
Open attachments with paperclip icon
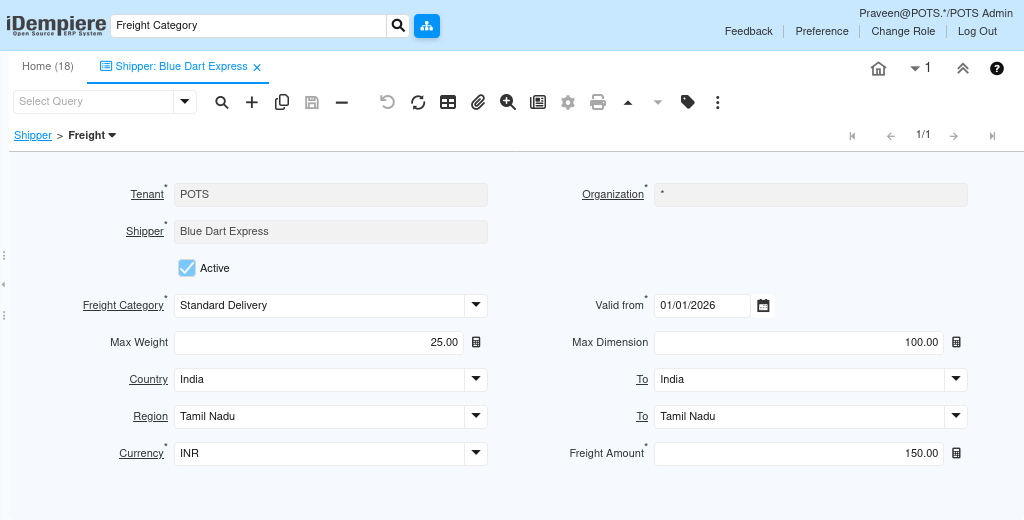coord(478,103)
